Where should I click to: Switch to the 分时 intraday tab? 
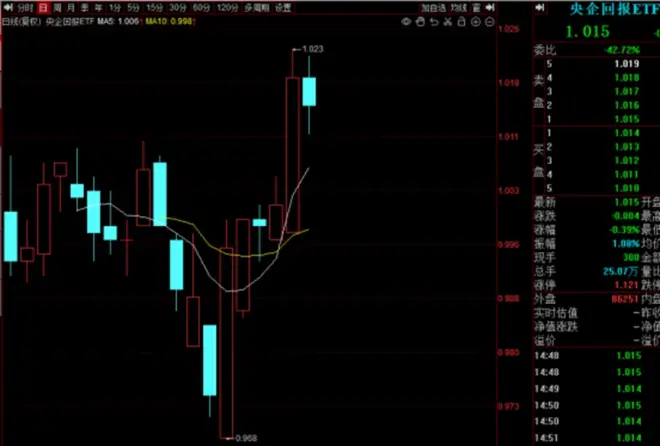click(x=24, y=7)
